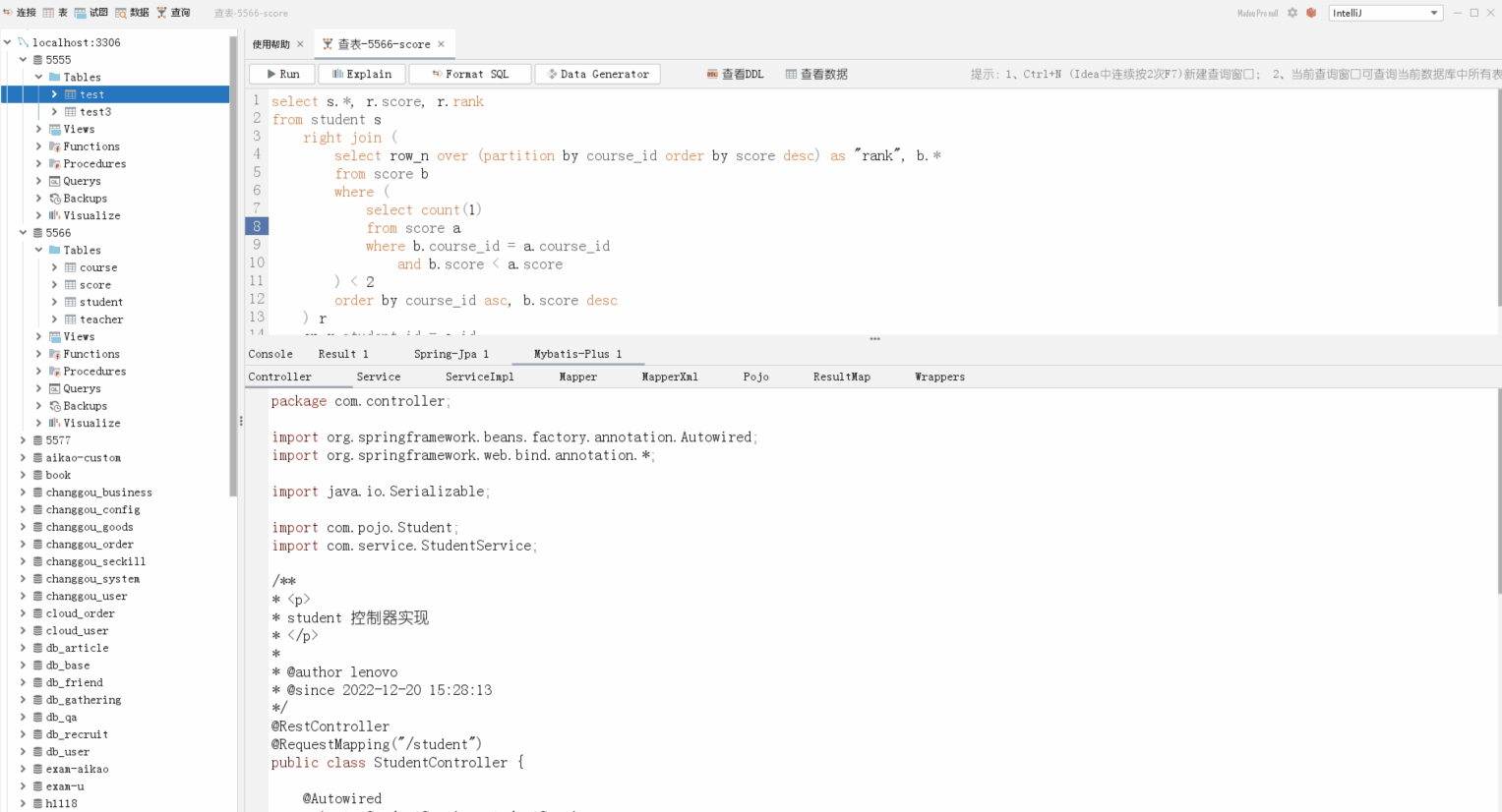1502x812 pixels.
Task: Open the settings gear icon in title bar
Action: (x=1292, y=13)
